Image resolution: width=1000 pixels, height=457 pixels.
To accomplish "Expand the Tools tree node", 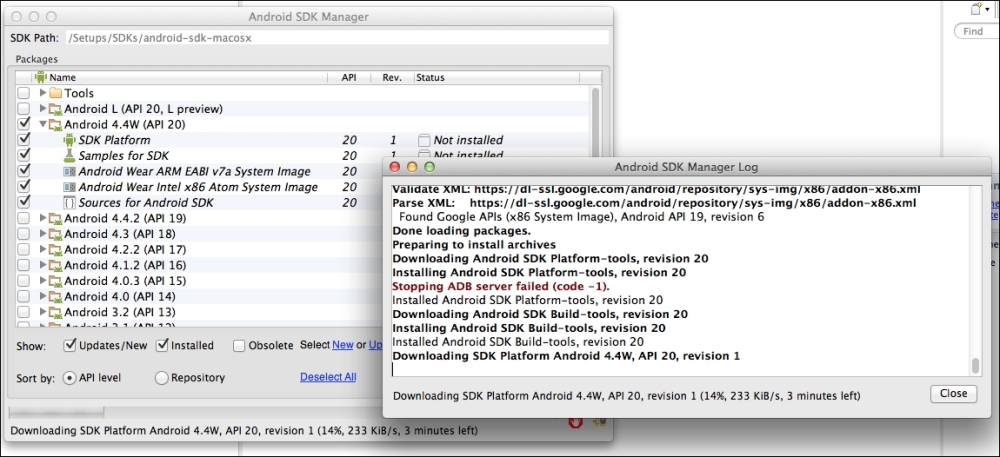I will [x=43, y=93].
